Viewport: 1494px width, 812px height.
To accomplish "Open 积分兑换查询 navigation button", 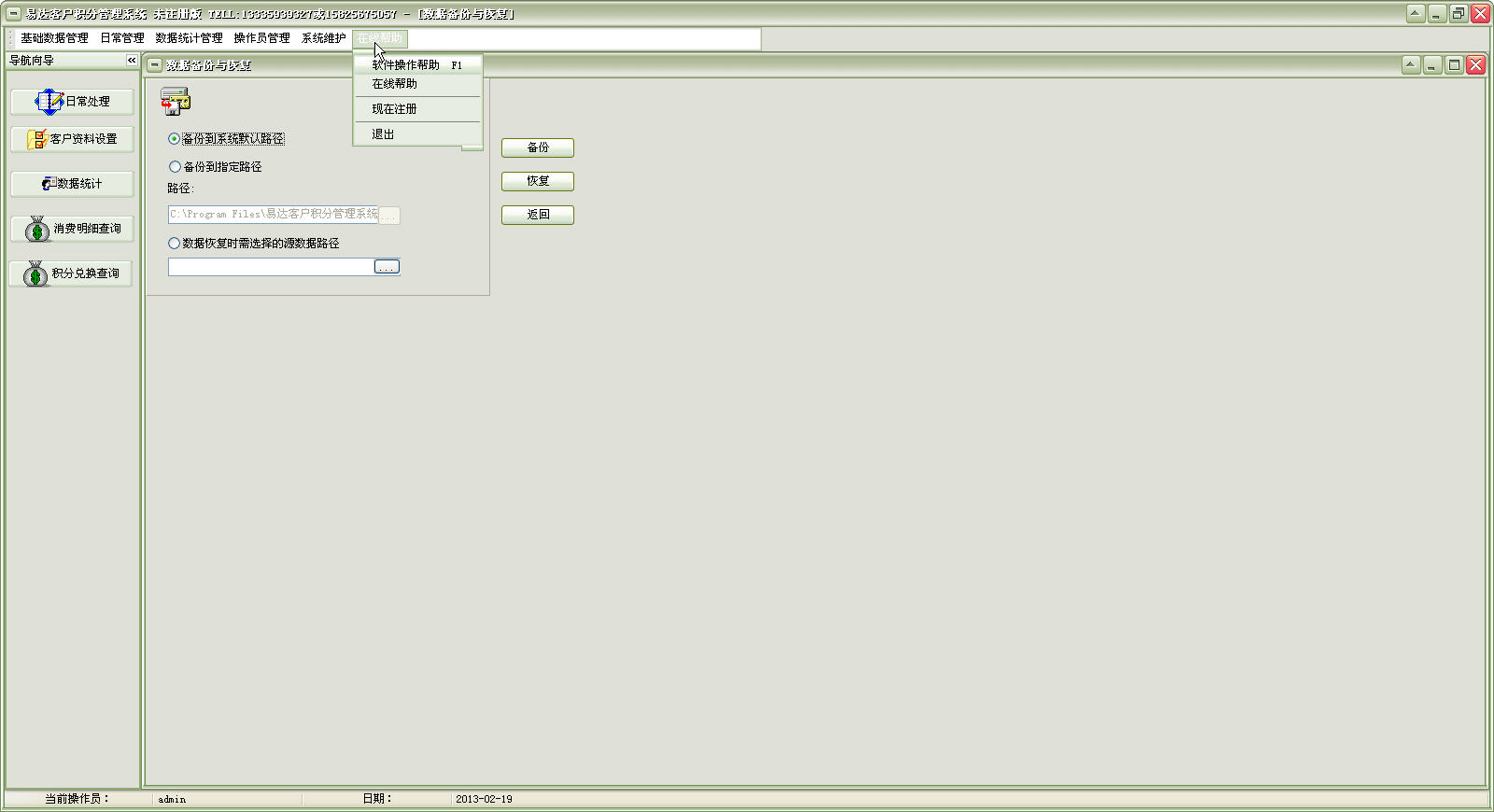I will [72, 273].
